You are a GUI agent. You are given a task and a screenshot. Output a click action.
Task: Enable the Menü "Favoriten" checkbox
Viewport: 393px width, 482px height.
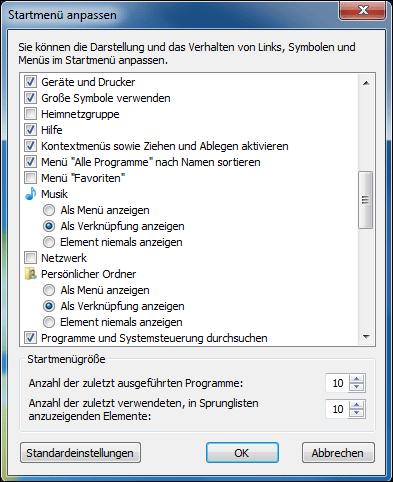30,178
